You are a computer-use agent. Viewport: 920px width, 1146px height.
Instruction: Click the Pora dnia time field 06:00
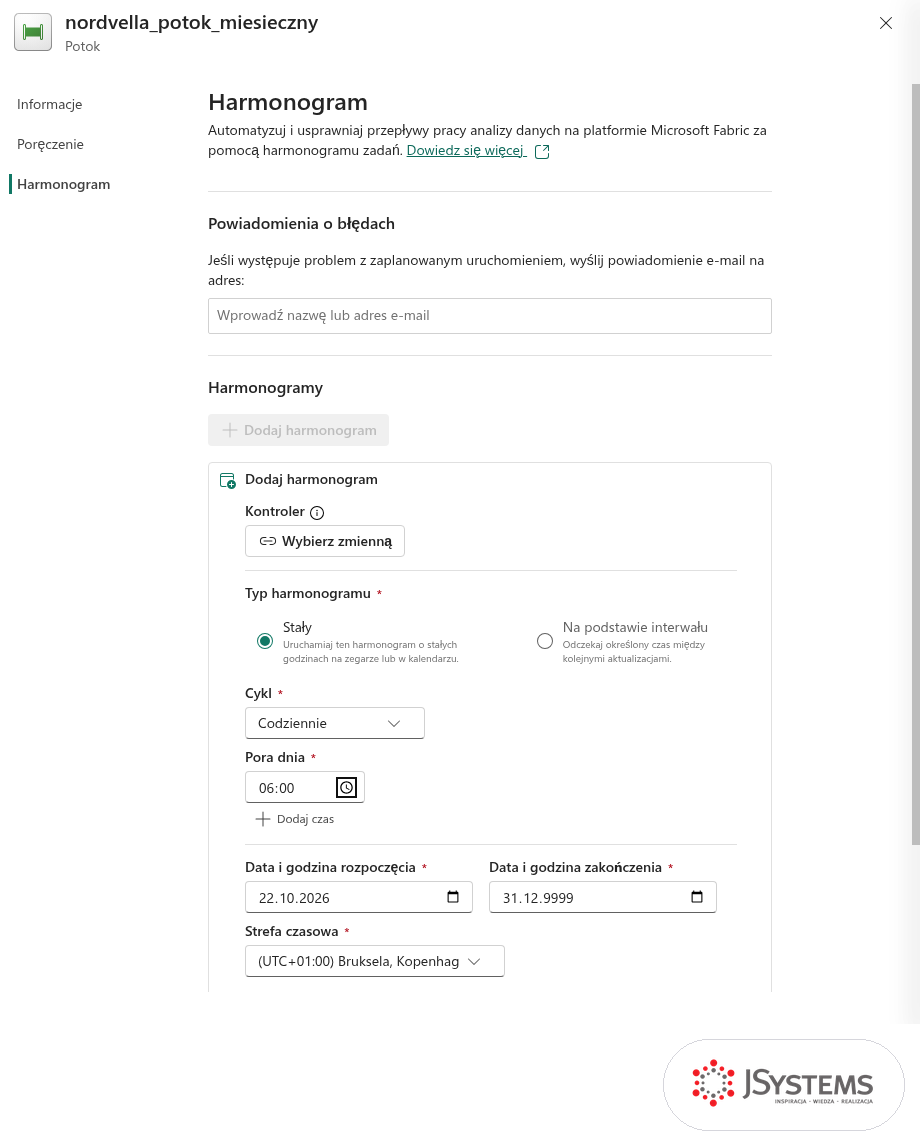tap(305, 787)
